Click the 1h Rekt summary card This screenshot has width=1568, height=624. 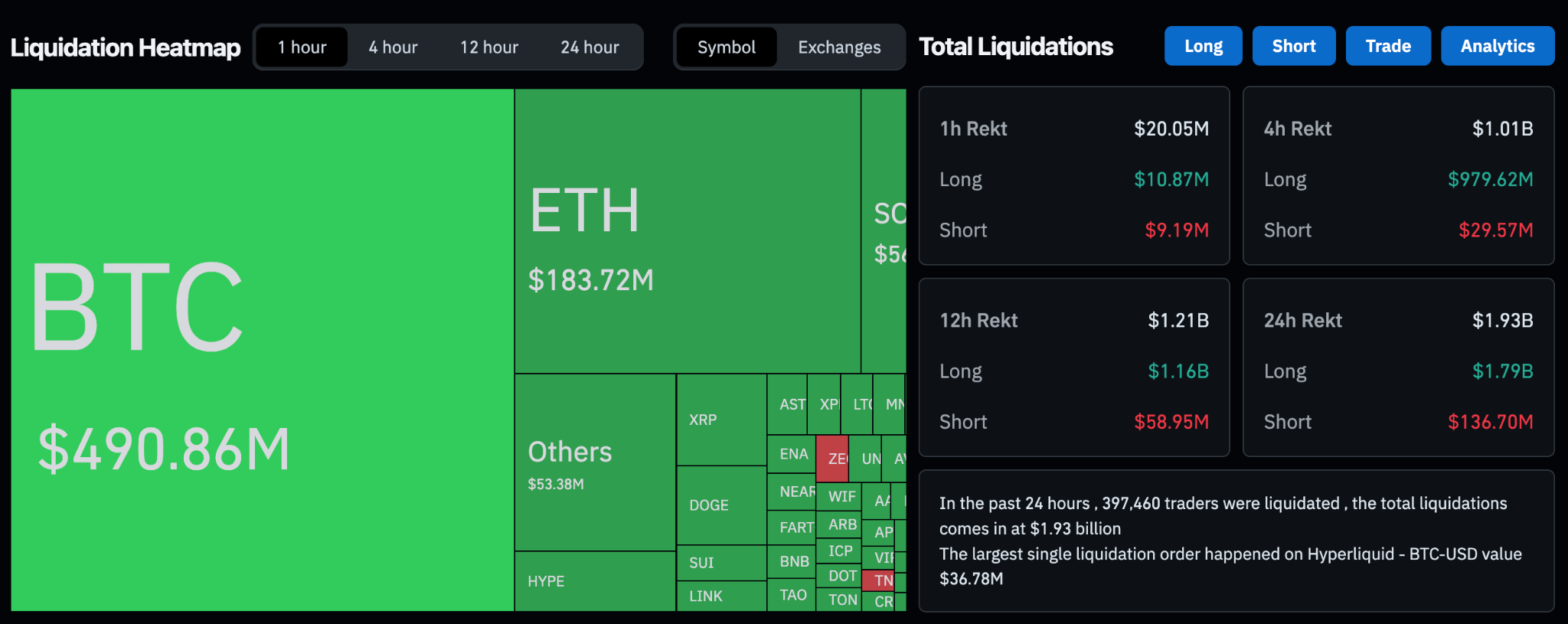[1074, 176]
